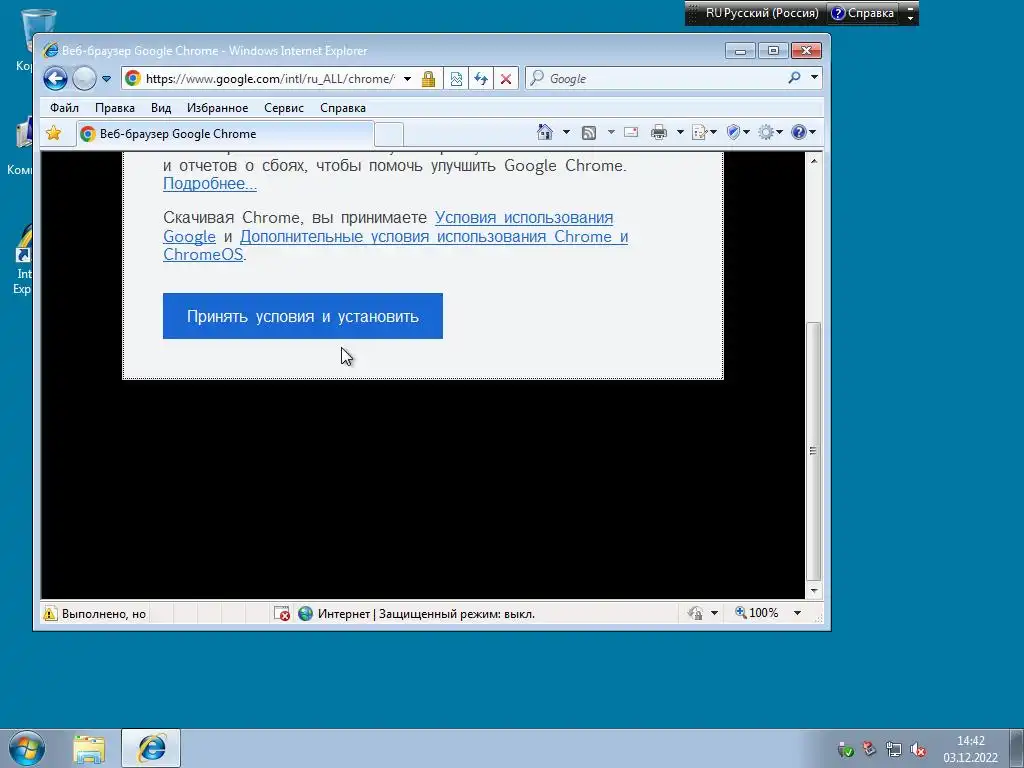Viewport: 1024px width, 768px height.
Task: Select the Веб-браузер Google Chrome tab
Action: [225, 134]
